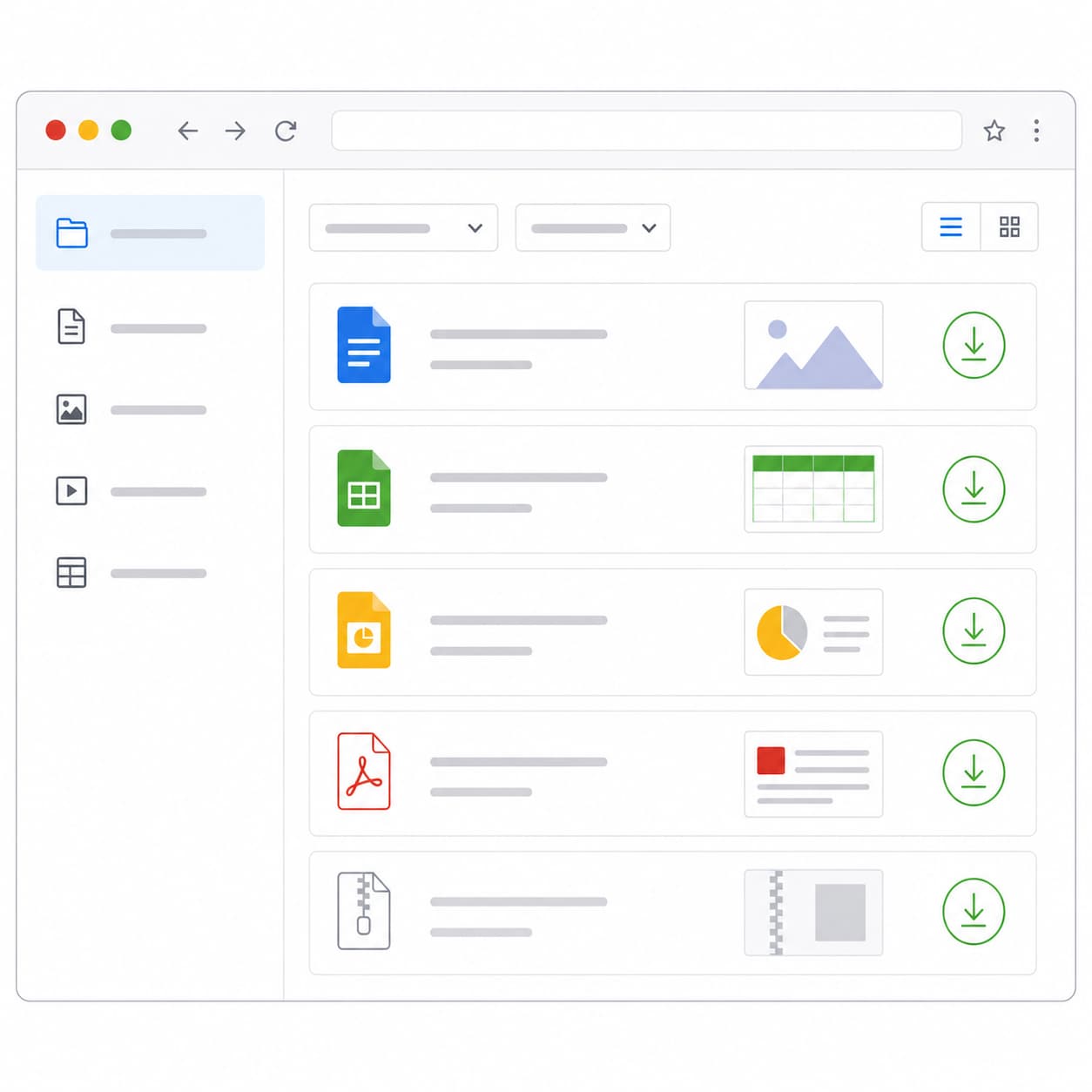
Task: Click the yellow presentation file icon
Action: (364, 630)
